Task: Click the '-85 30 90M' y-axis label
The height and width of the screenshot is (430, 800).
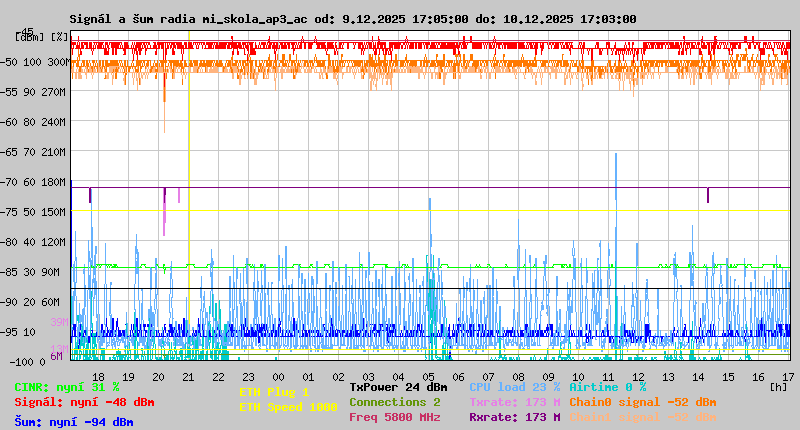Action: 30,272
